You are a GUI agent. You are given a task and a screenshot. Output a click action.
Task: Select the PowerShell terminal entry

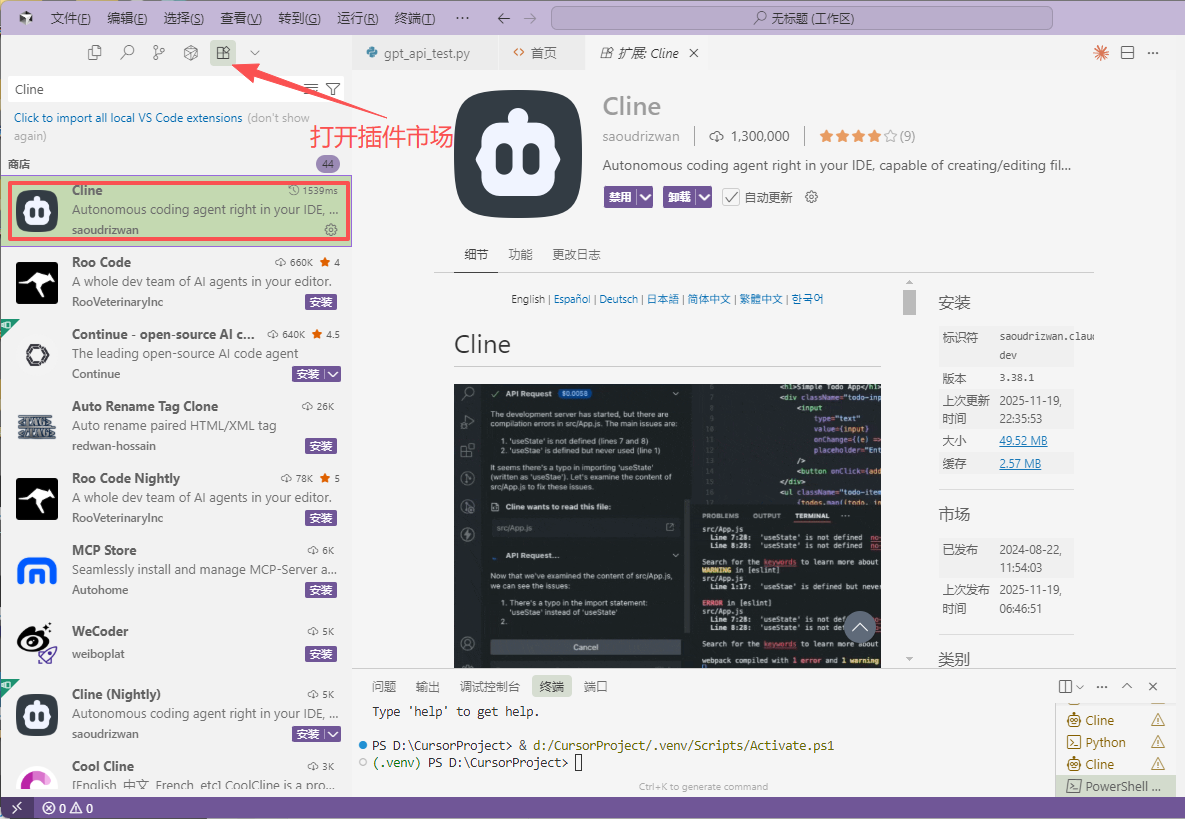tap(1114, 786)
